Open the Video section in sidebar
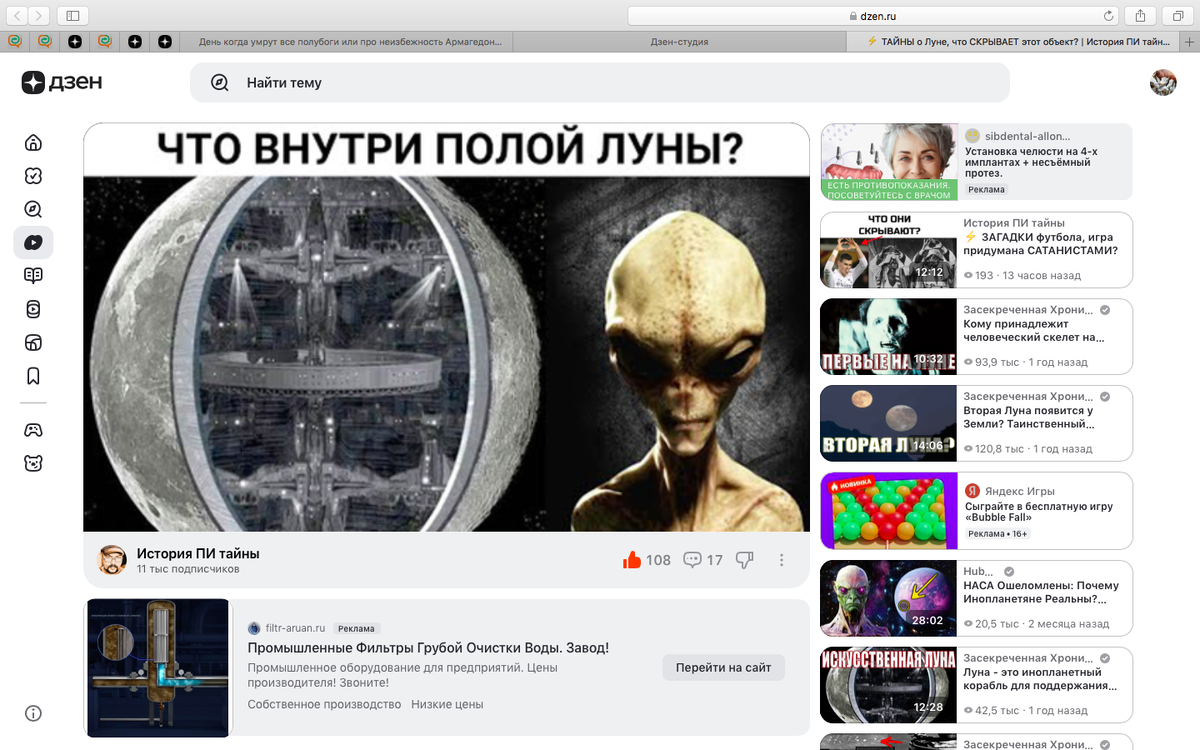Image resolution: width=1200 pixels, height=750 pixels. (x=34, y=242)
